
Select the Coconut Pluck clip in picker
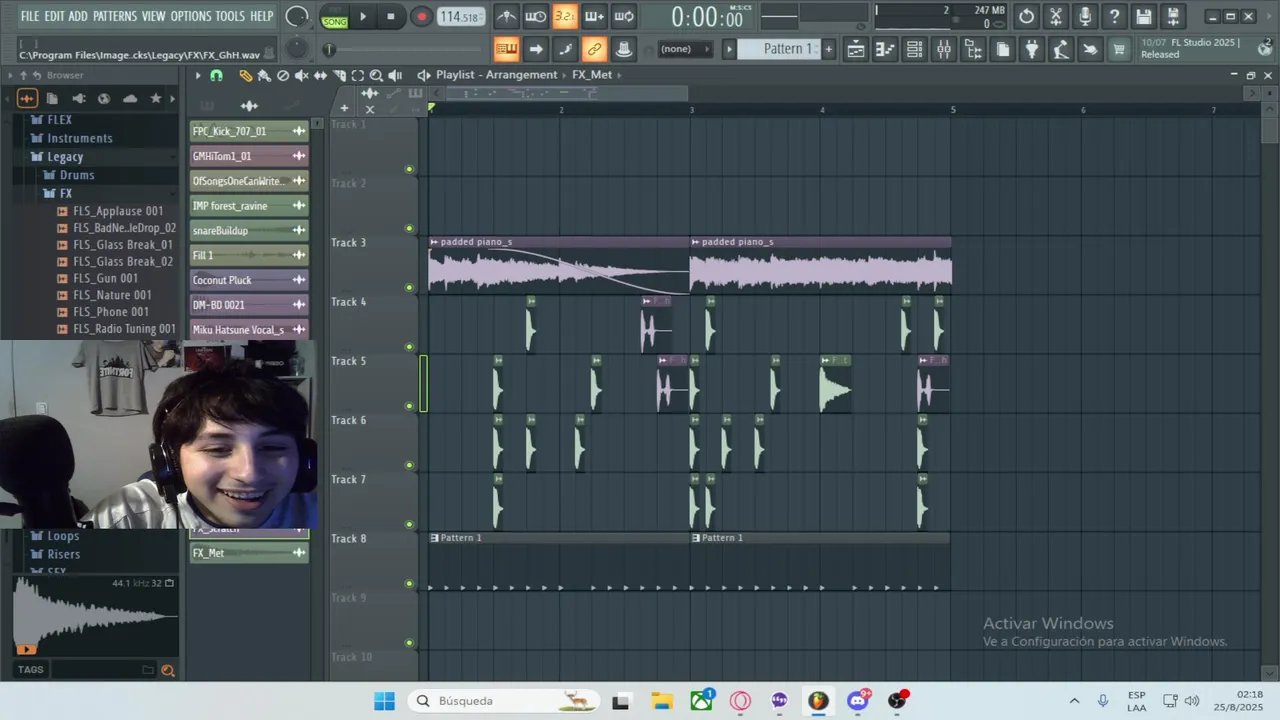coord(249,280)
